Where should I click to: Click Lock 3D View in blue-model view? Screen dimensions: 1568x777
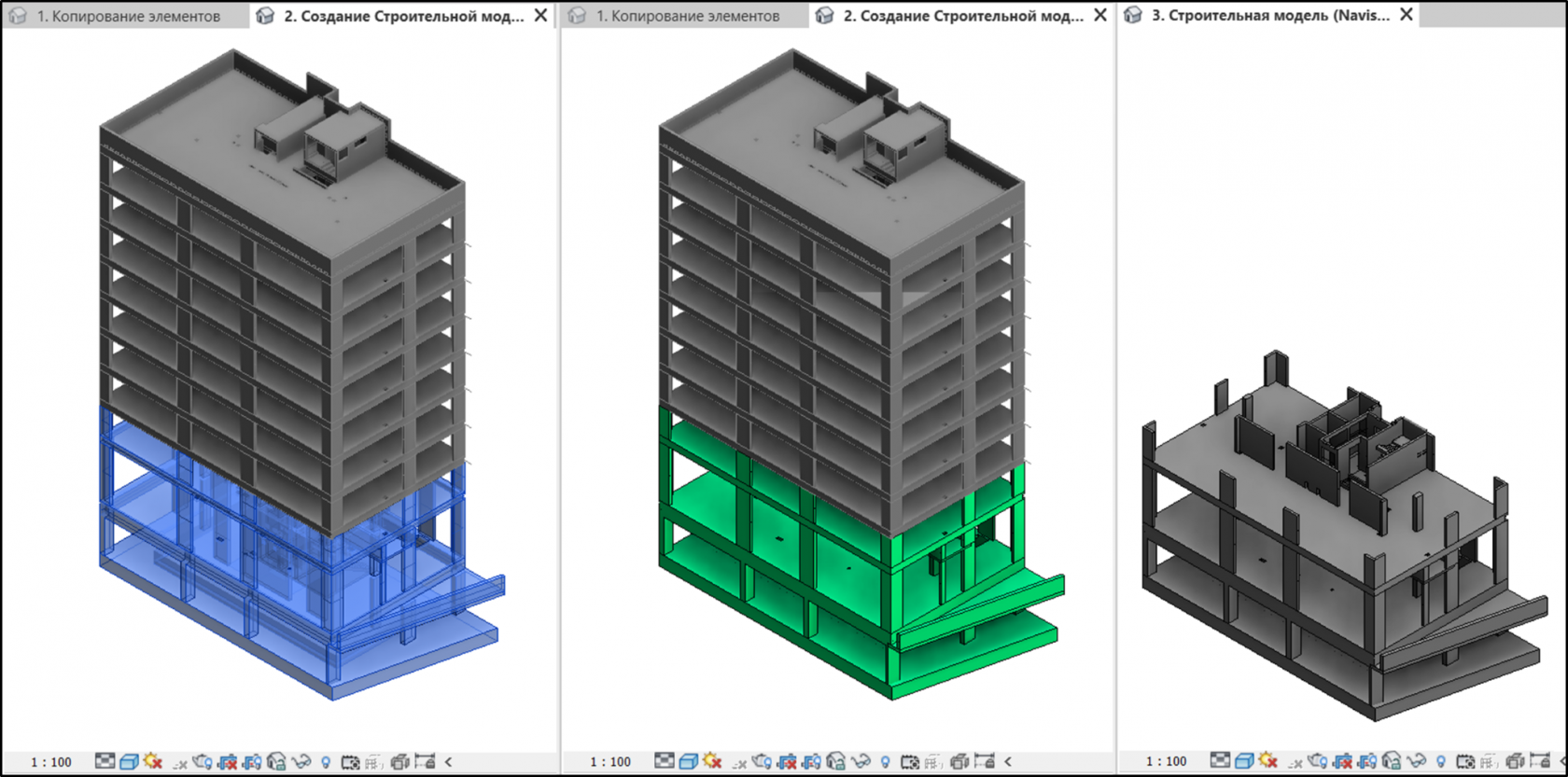coord(276,761)
